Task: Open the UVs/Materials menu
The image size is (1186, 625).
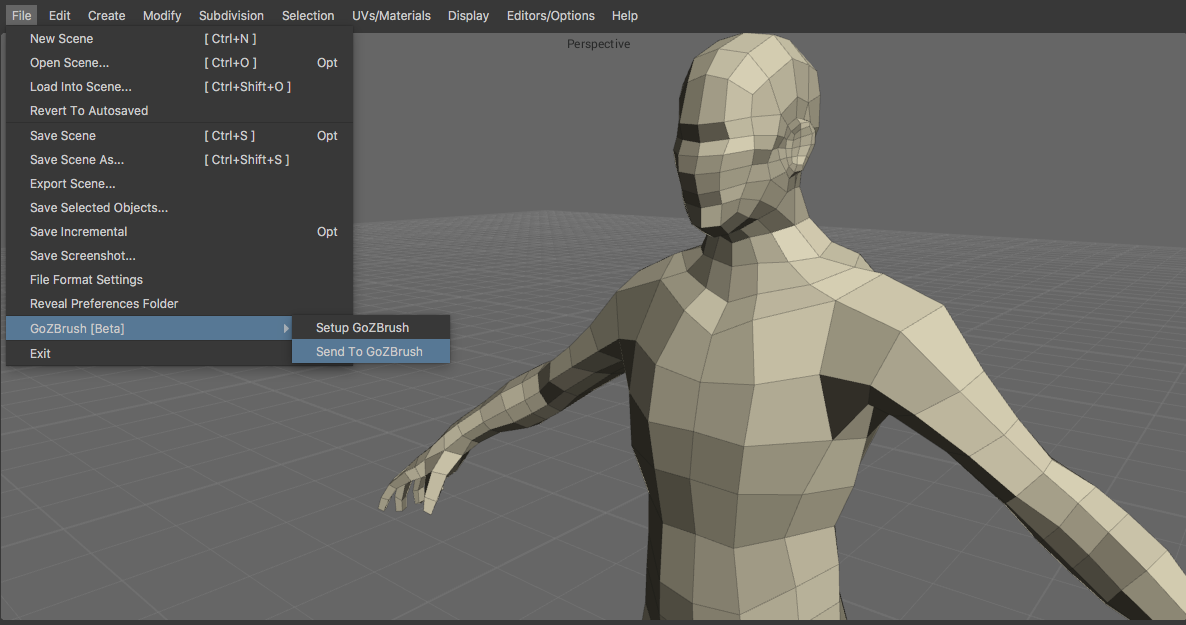Action: point(391,16)
